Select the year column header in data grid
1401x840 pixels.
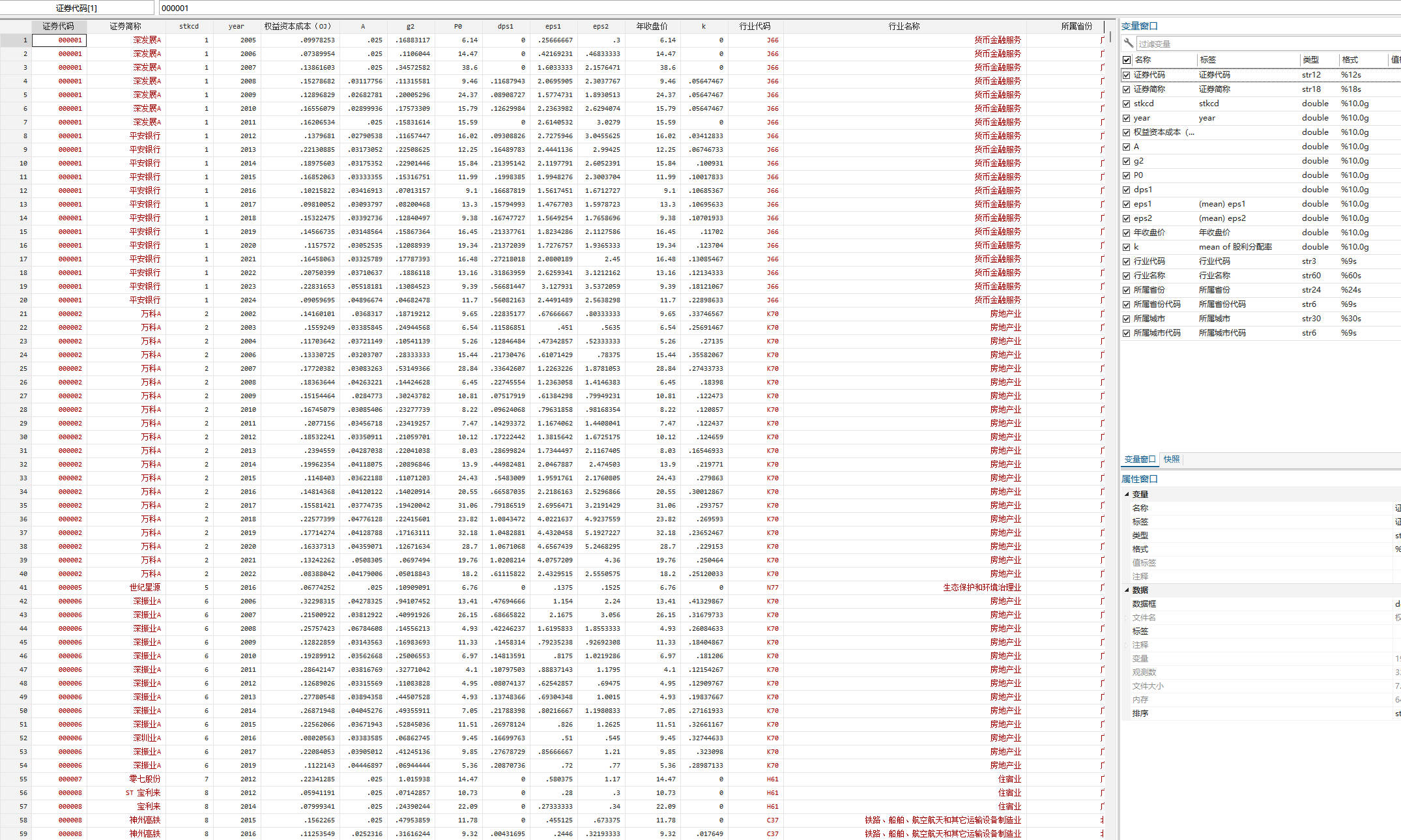[236, 26]
